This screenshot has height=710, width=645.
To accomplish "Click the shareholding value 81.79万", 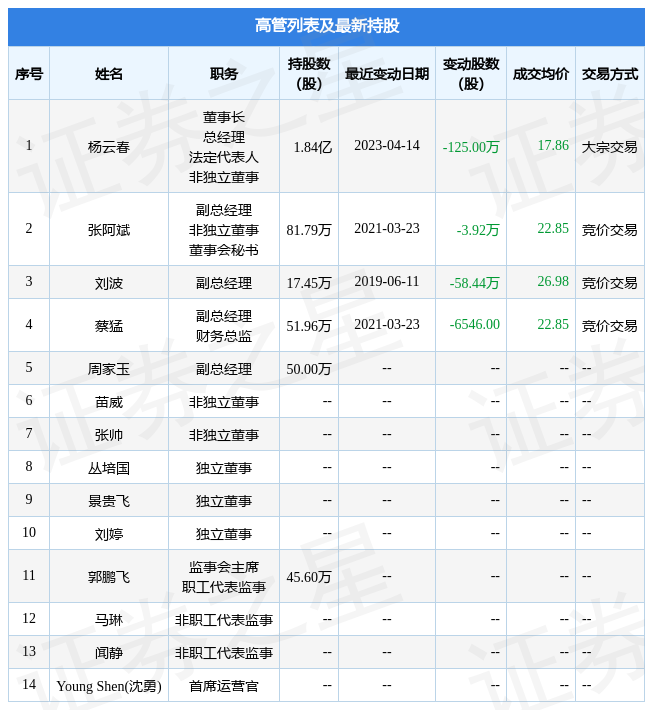I will (309, 230).
